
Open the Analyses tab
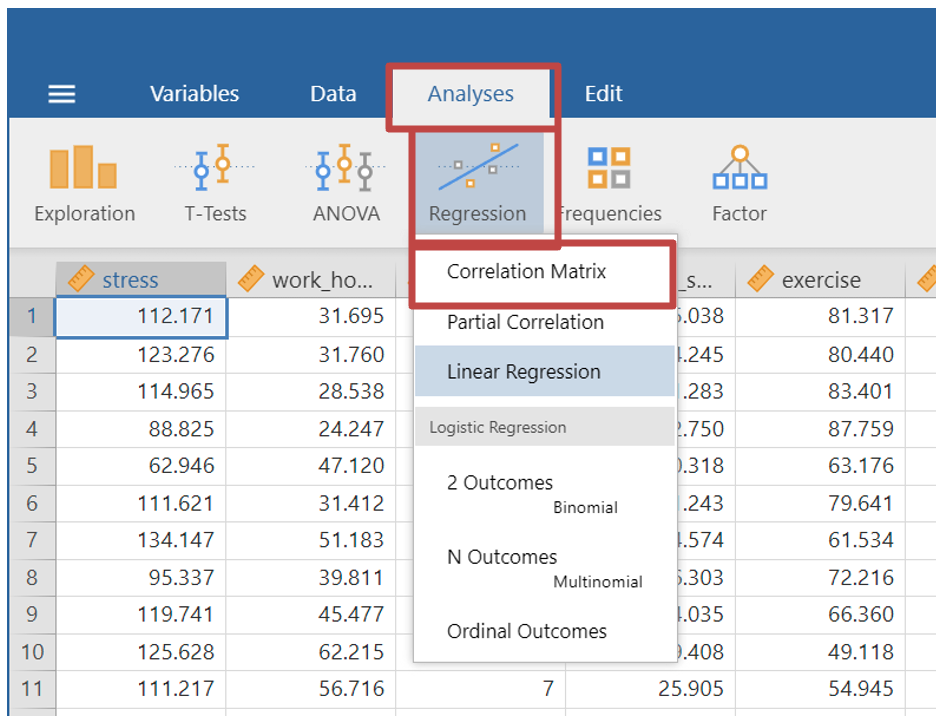(x=470, y=94)
